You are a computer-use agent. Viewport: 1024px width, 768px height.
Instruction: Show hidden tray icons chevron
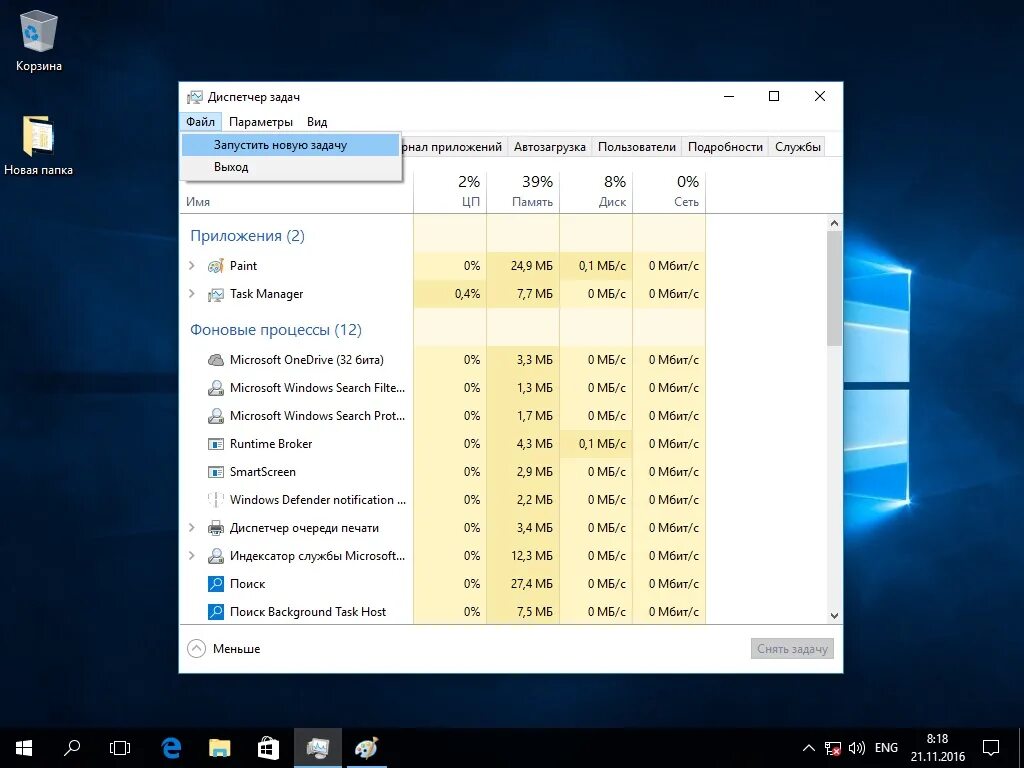pyautogui.click(x=808, y=748)
